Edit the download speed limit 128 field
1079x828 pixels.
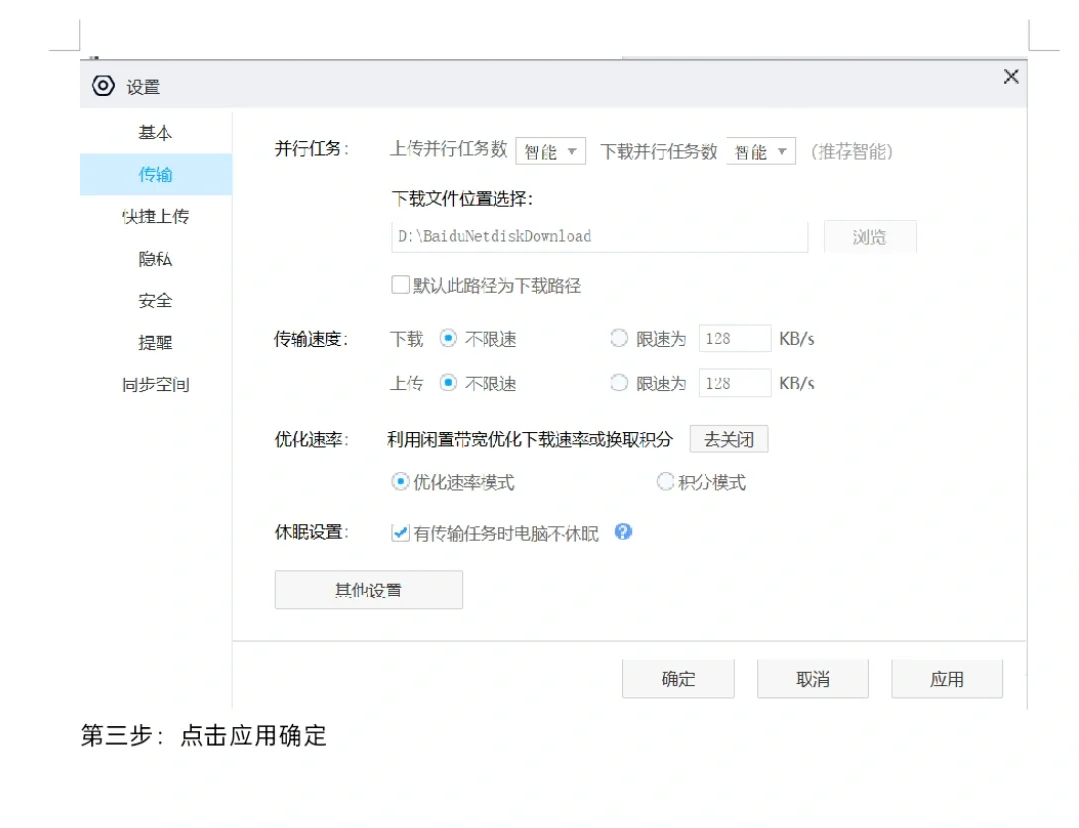(x=734, y=338)
